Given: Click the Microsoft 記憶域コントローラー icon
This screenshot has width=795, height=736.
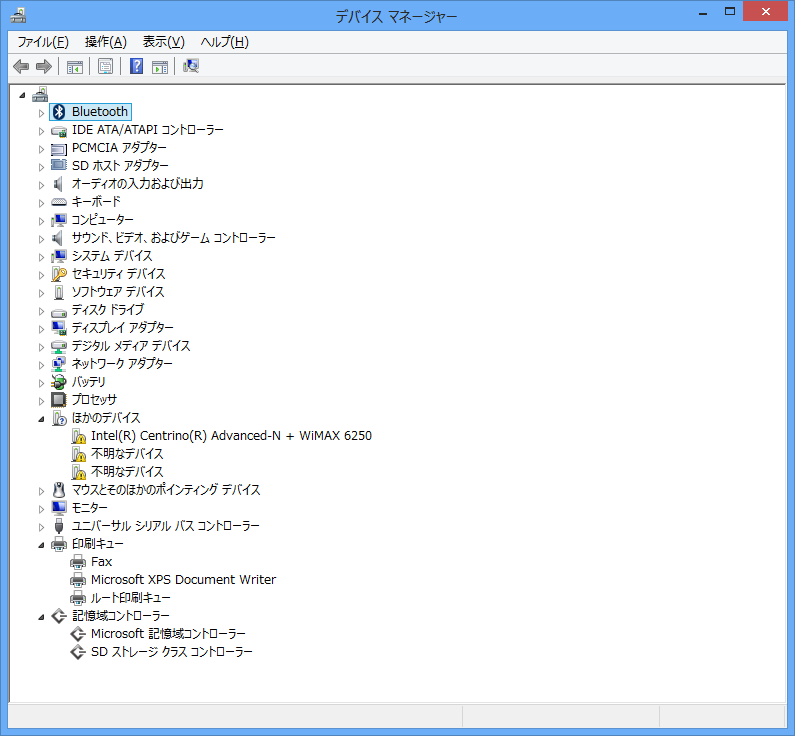Looking at the screenshot, I should (x=78, y=634).
